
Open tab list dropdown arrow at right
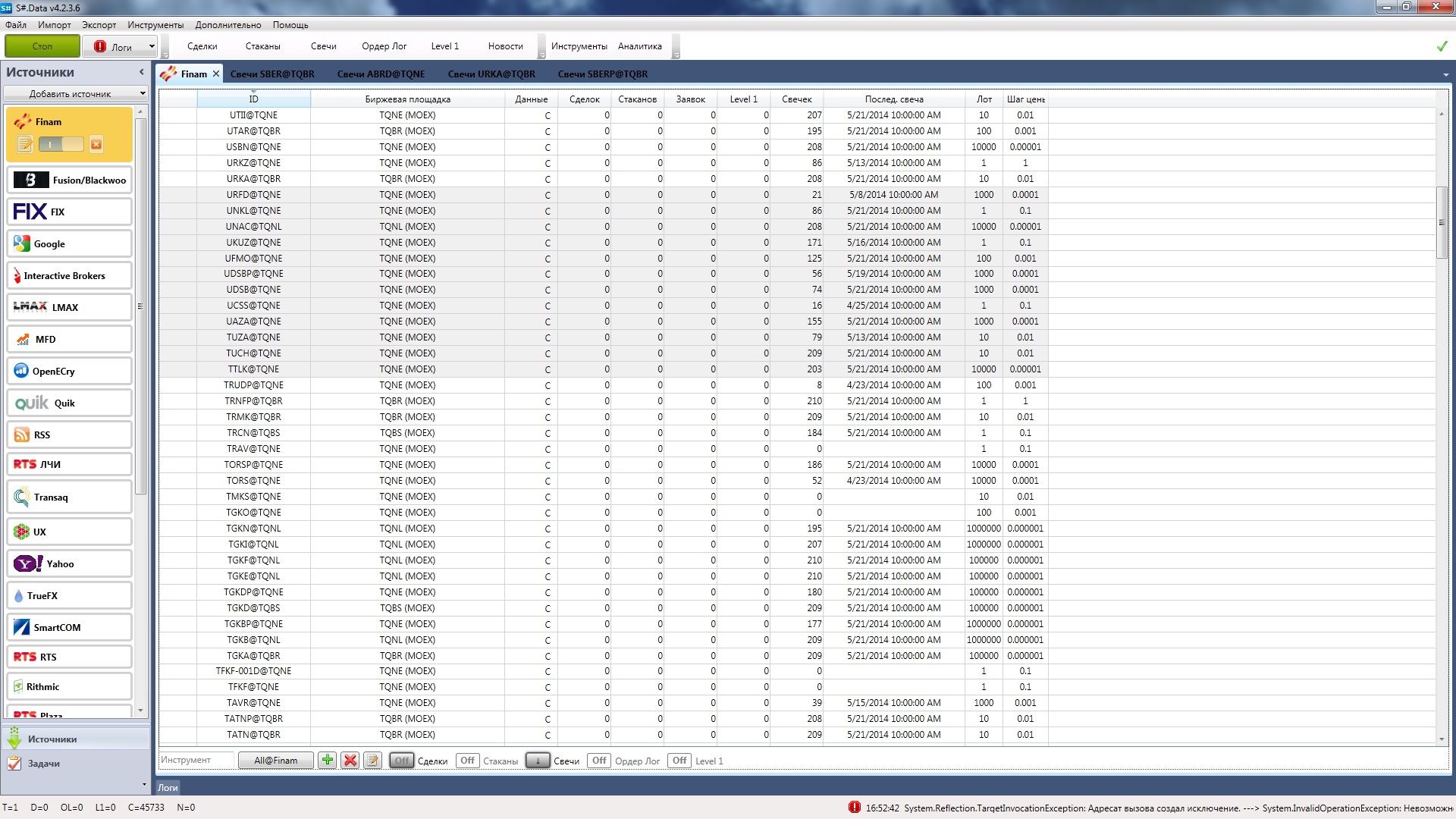pyautogui.click(x=1445, y=75)
